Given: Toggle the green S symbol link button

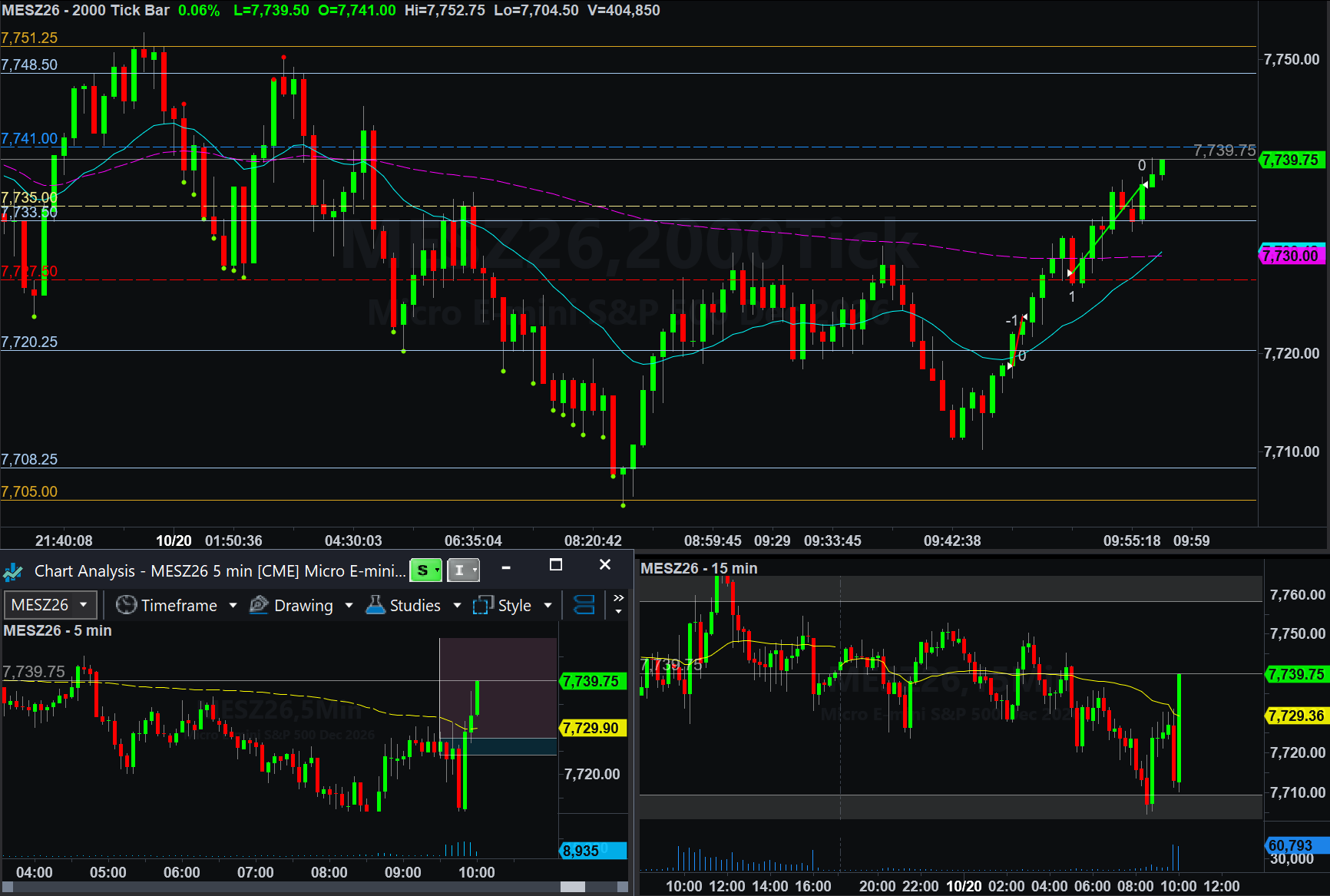Looking at the screenshot, I should point(426,570).
